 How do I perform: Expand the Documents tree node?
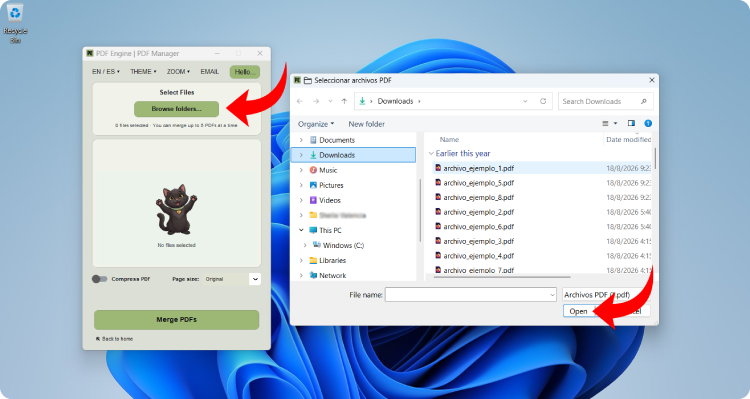point(301,140)
